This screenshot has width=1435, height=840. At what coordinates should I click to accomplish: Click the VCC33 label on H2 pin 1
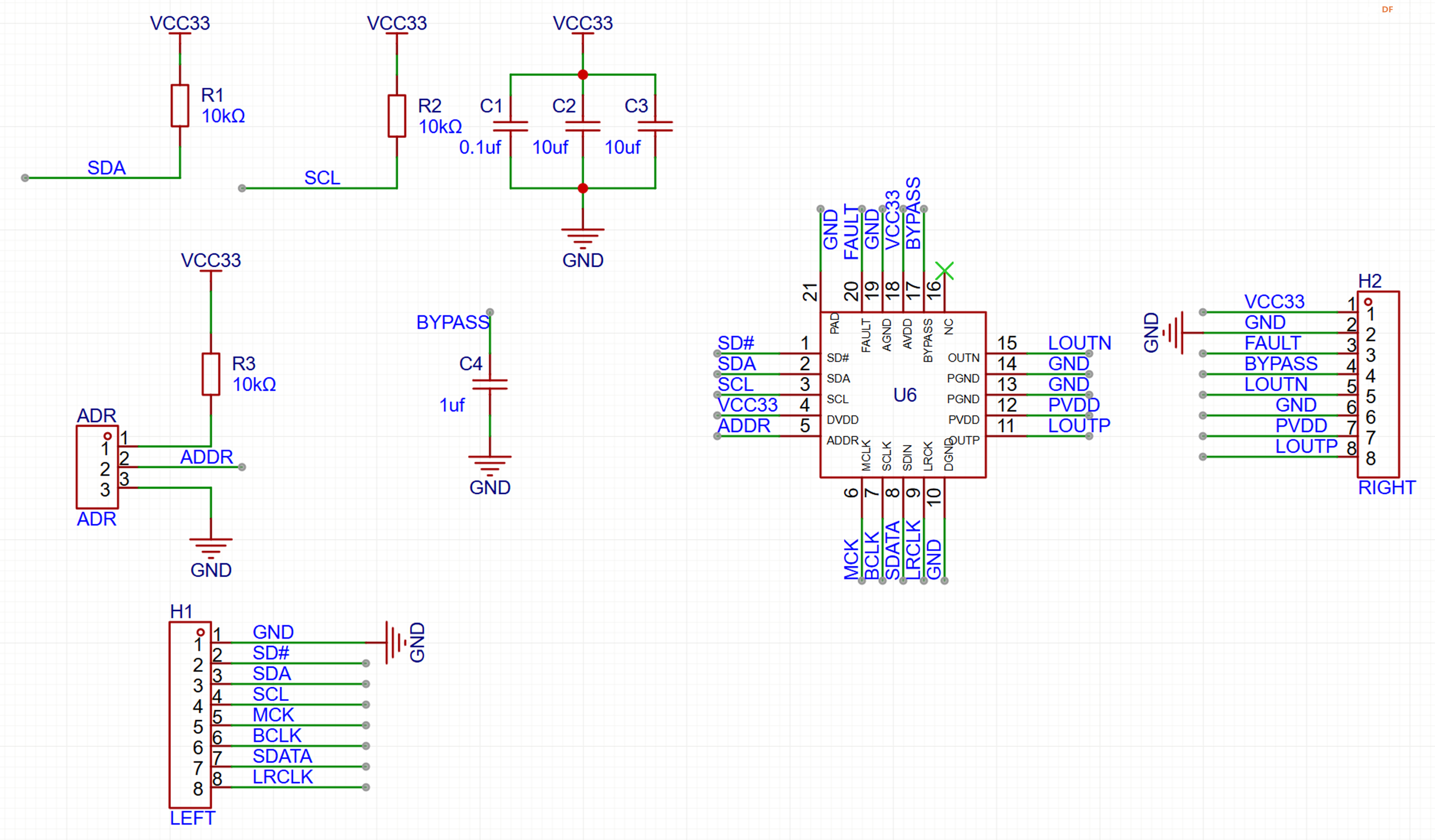pyautogui.click(x=1274, y=302)
